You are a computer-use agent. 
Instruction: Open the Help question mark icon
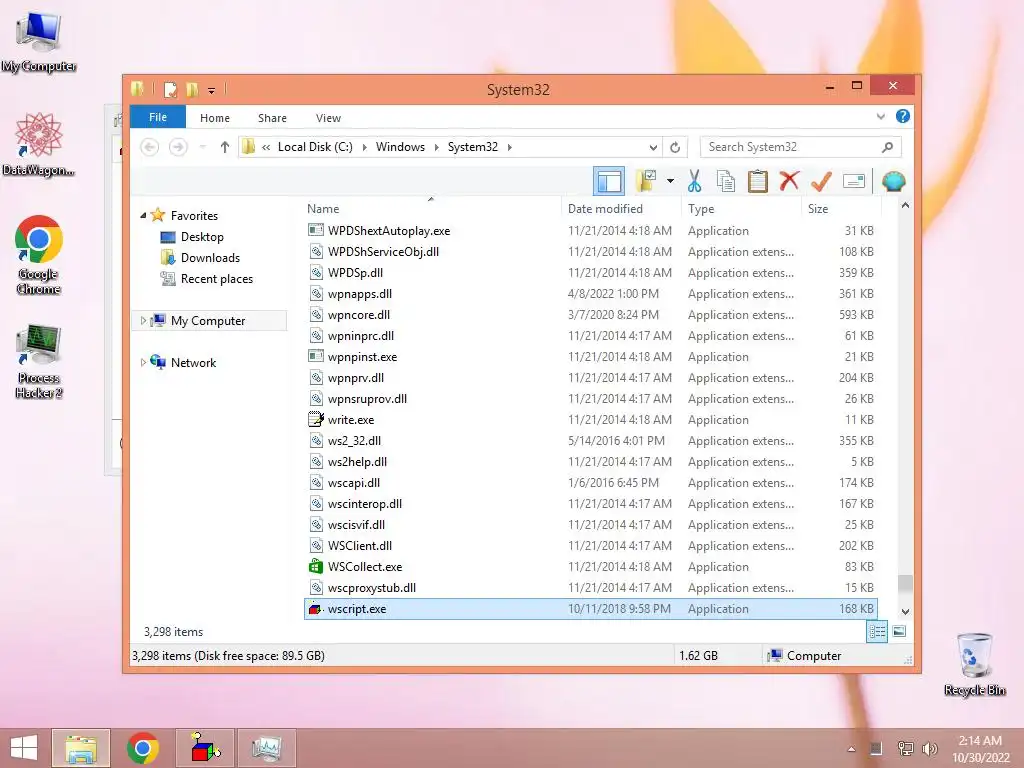(x=903, y=116)
